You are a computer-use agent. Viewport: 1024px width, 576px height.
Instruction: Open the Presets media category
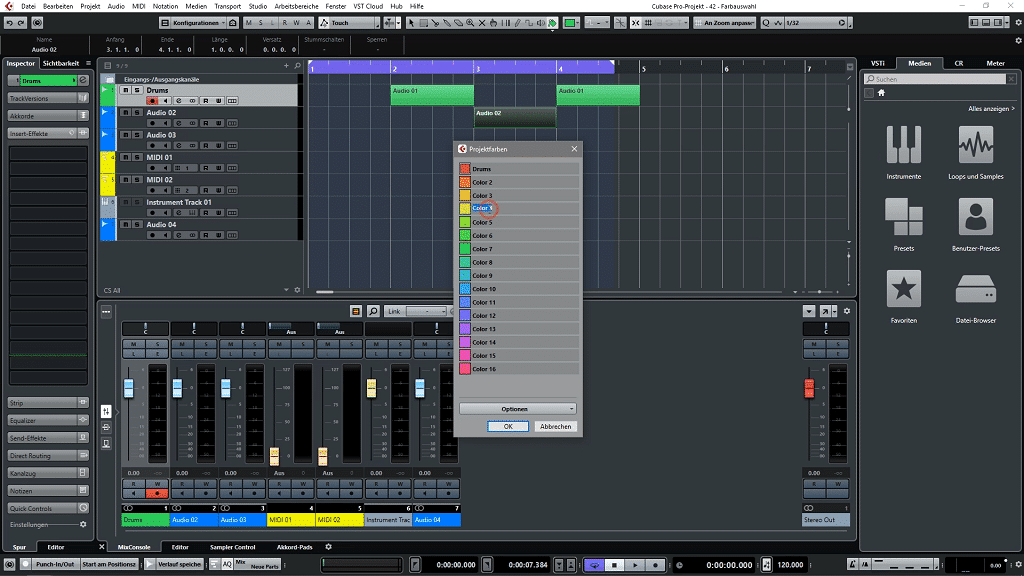tap(904, 224)
